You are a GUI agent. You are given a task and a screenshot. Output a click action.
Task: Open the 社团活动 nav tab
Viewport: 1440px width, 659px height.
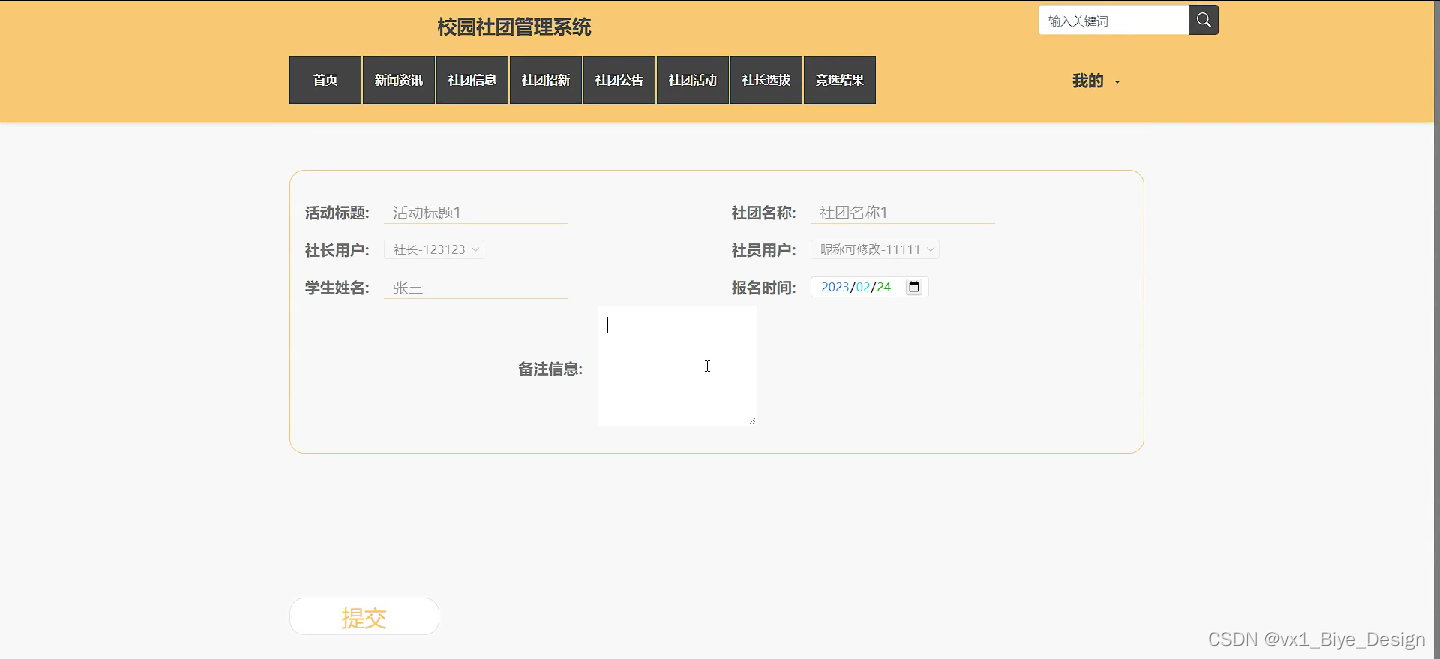tap(693, 80)
